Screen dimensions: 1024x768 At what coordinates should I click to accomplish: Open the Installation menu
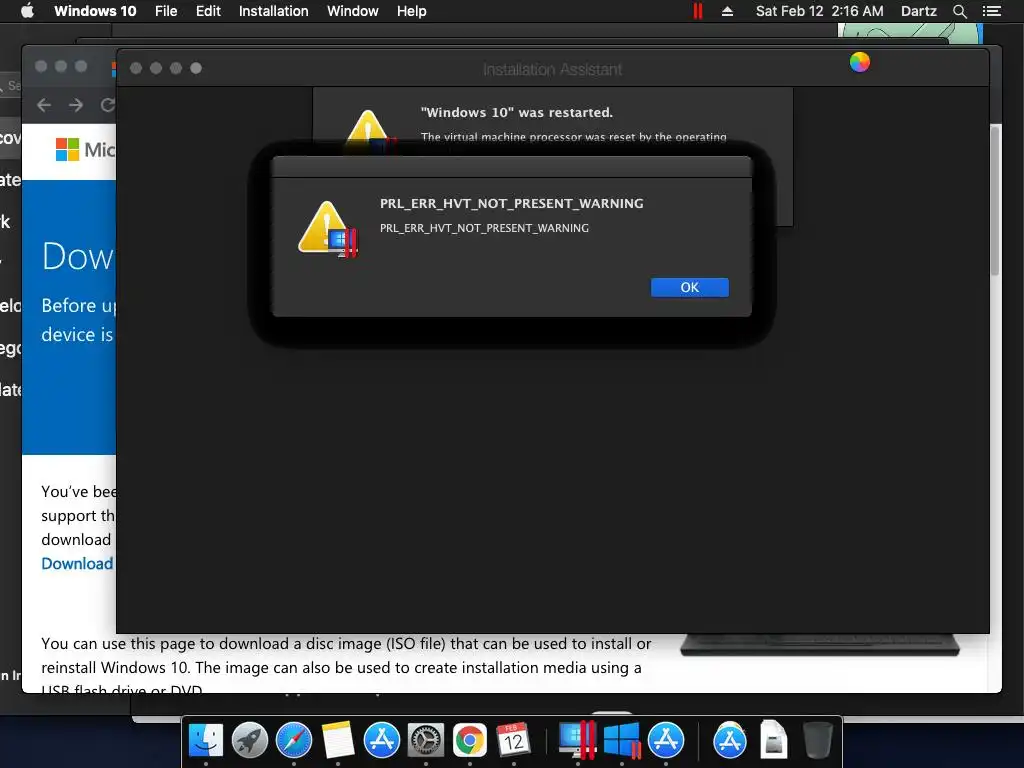point(273,11)
